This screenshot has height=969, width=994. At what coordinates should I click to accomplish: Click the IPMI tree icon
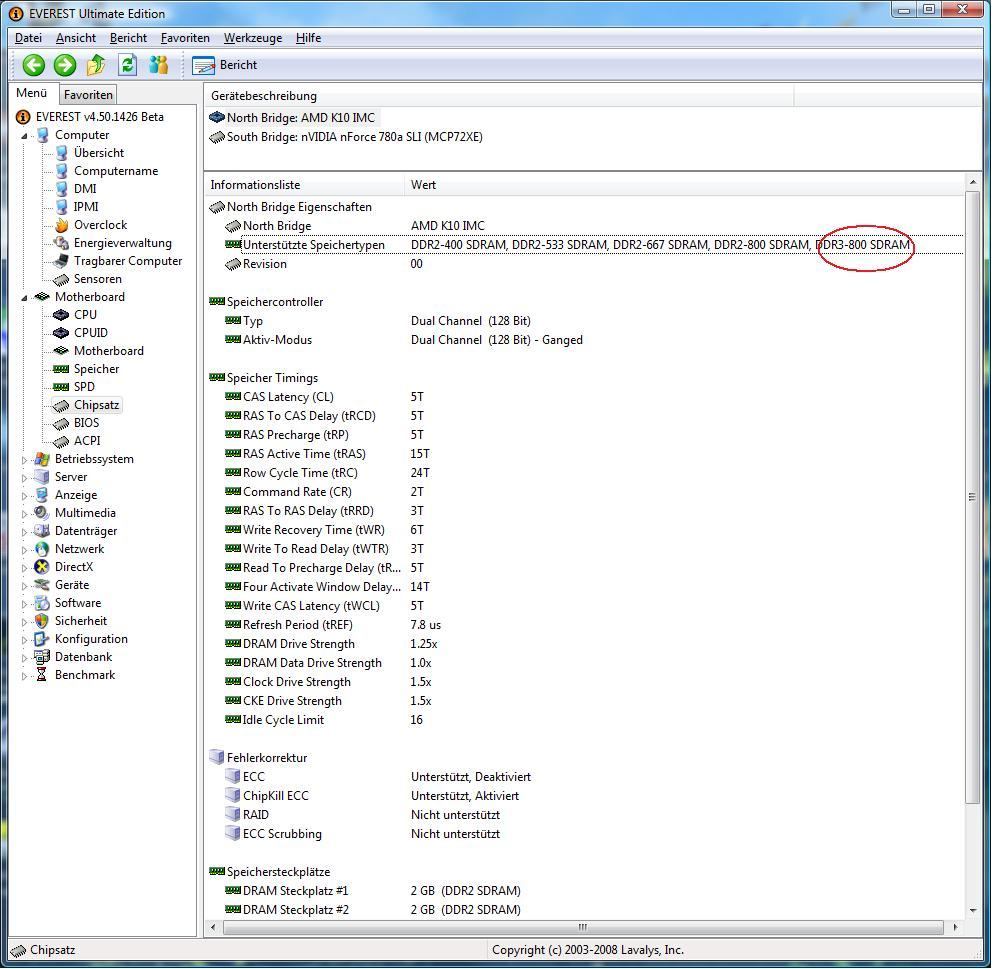pos(61,207)
